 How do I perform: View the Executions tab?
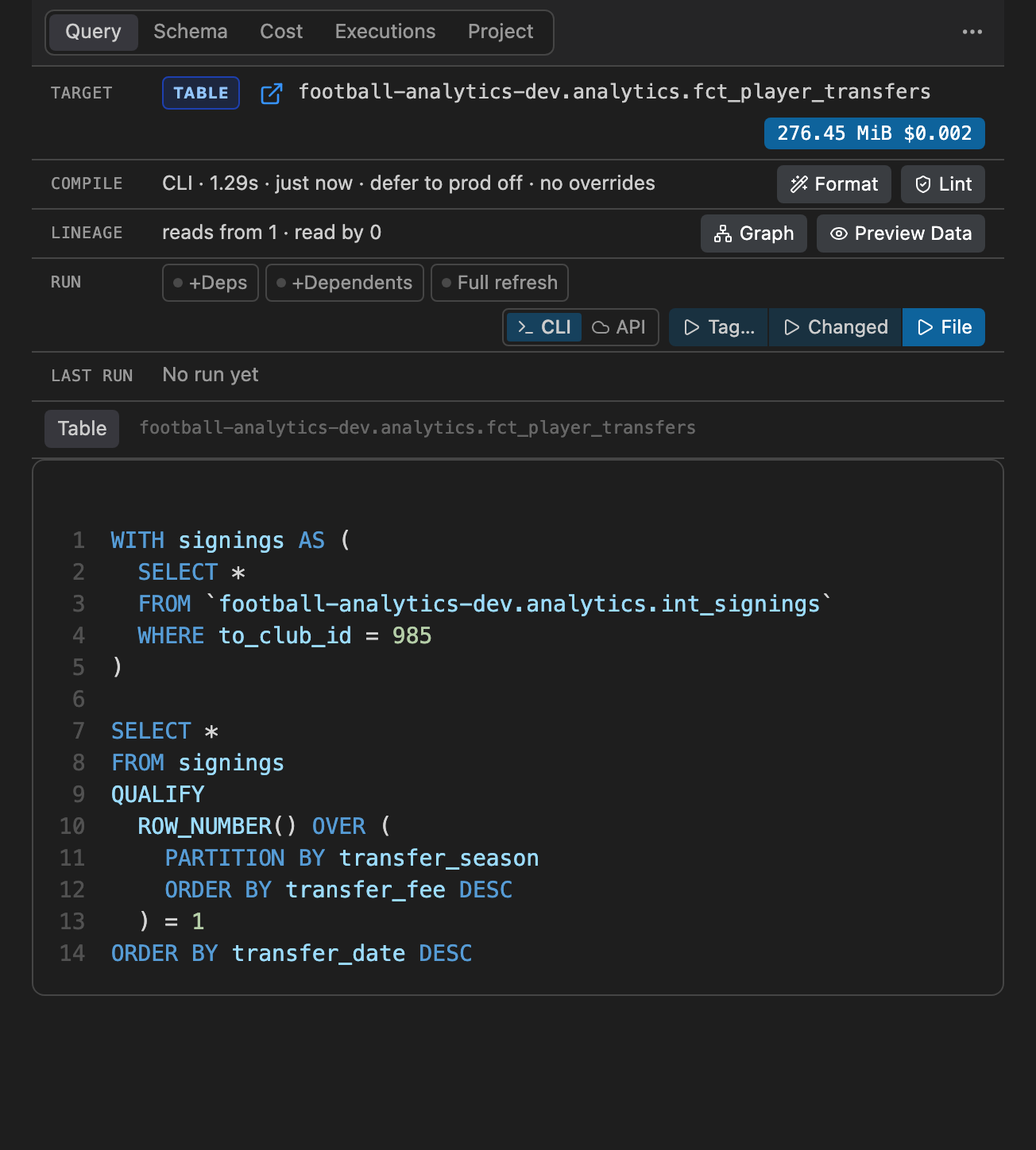tap(385, 32)
